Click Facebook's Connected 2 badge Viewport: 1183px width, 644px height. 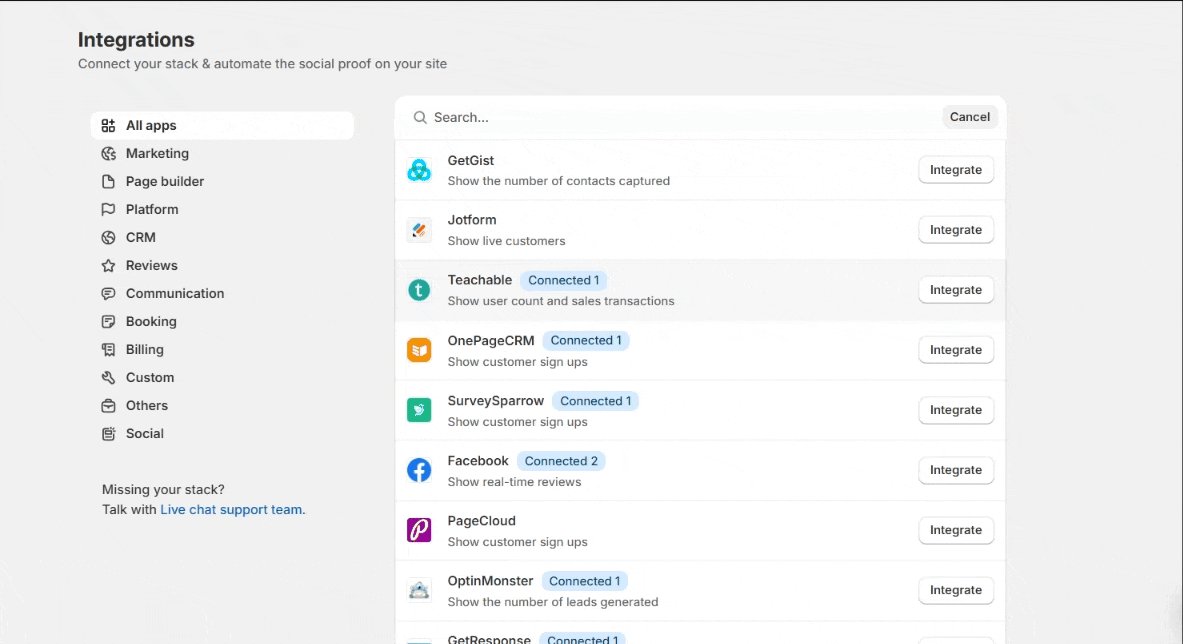tap(561, 462)
